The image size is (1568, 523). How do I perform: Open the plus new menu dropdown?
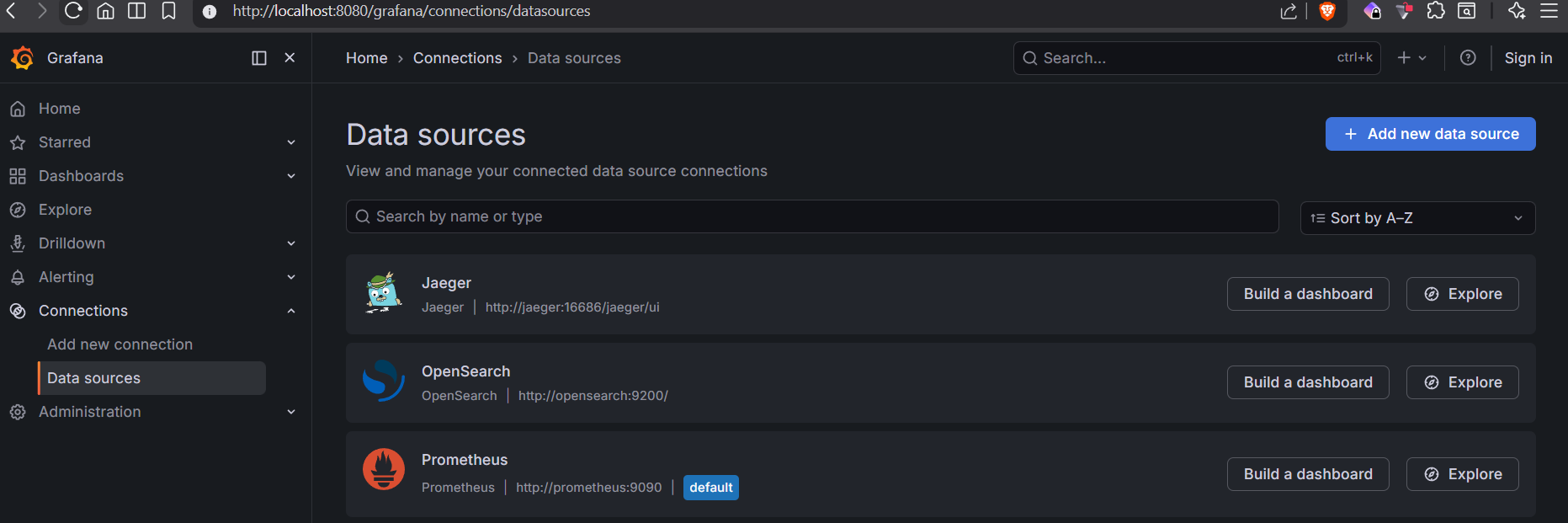(1412, 58)
